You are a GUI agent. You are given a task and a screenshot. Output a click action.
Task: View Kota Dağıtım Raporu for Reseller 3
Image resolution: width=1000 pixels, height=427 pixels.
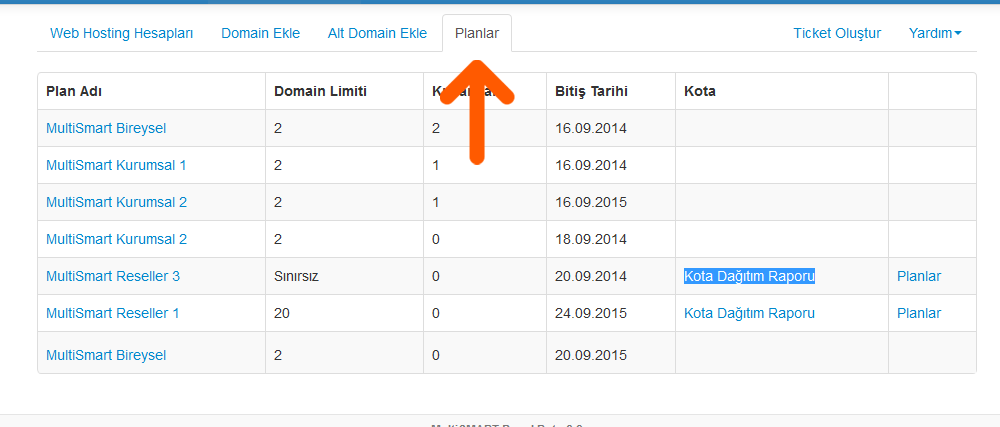pyautogui.click(x=749, y=276)
